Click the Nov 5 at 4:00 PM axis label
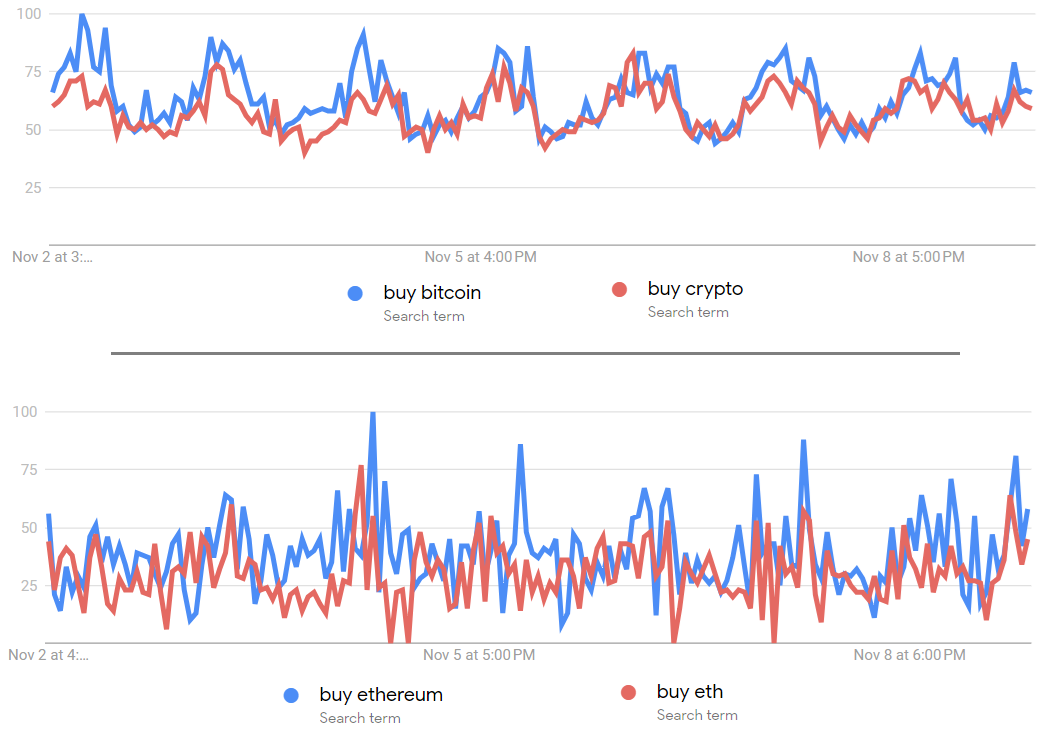The width and height of the screenshot is (1045, 733). tap(480, 257)
